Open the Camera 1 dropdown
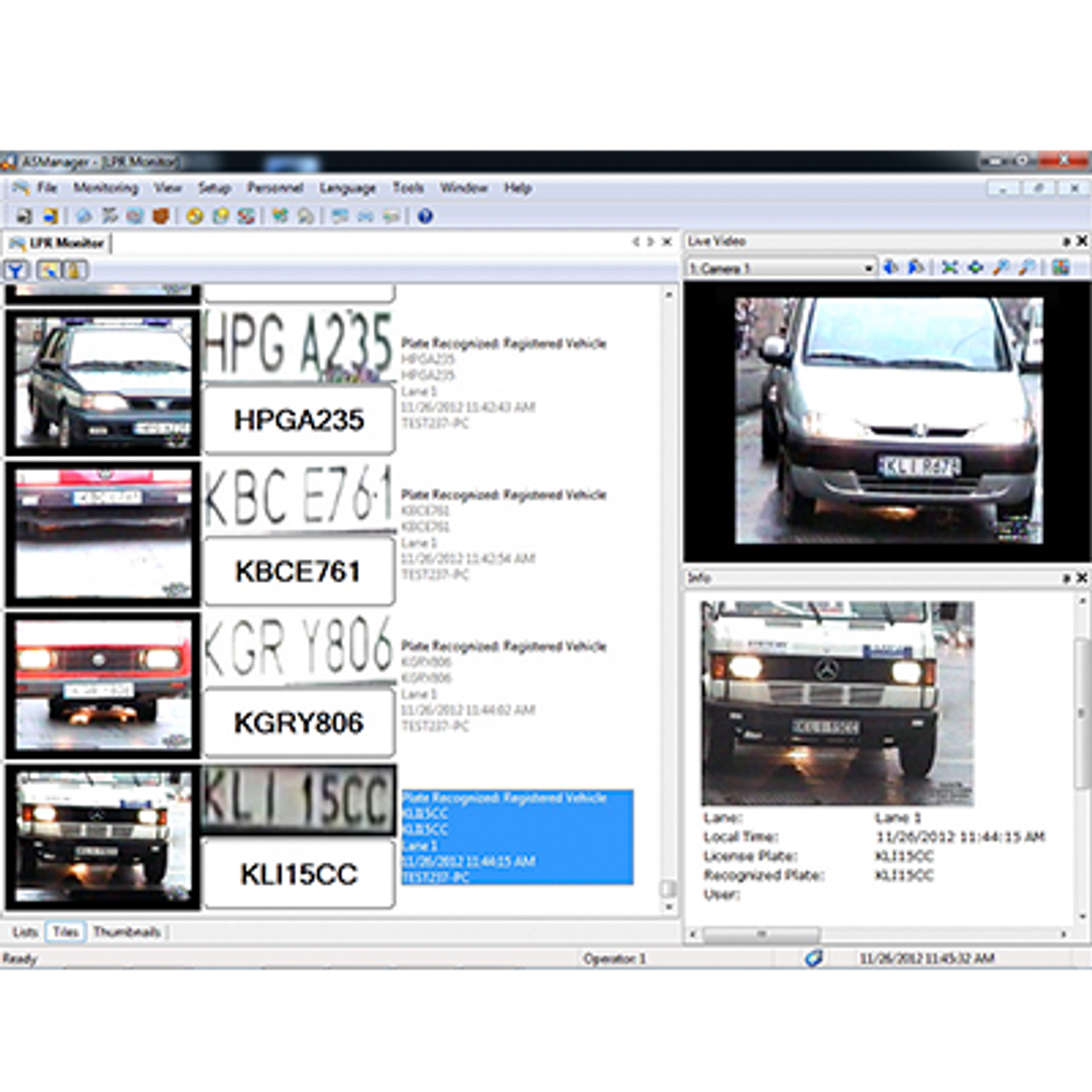 868,268
